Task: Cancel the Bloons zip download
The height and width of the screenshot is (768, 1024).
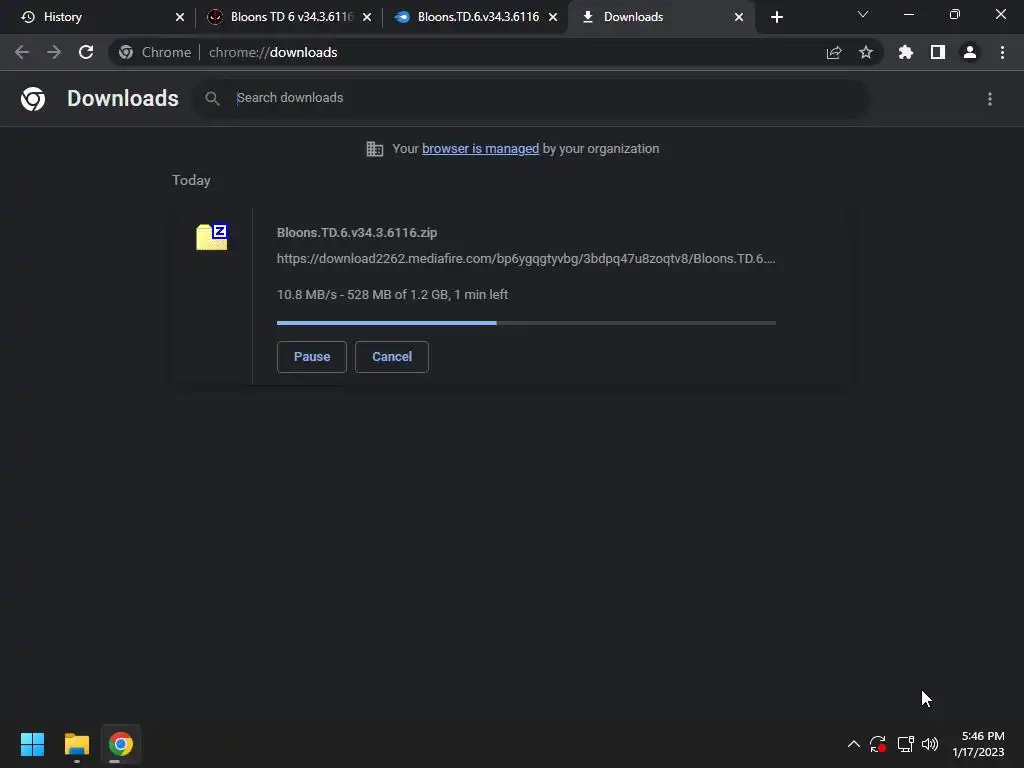Action: point(392,357)
